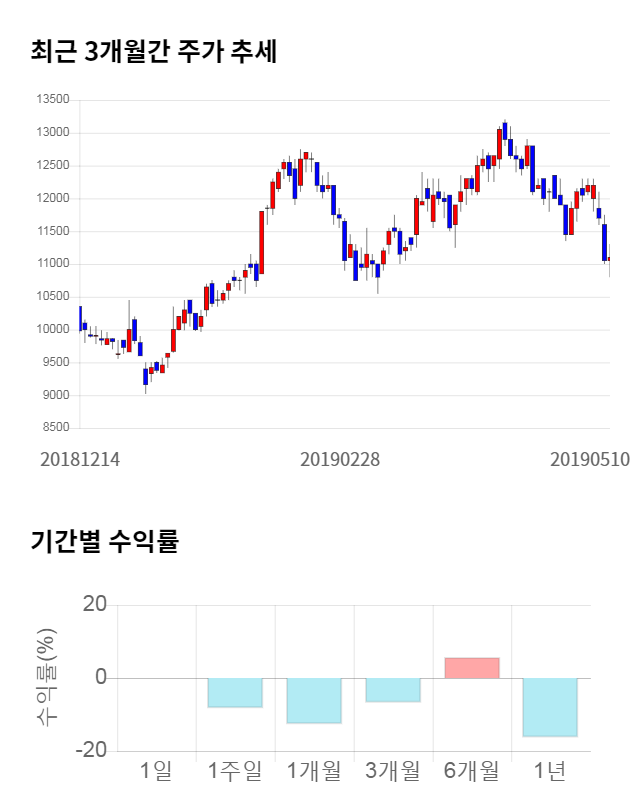Select the 1개월 period label
The image size is (640, 810).
(x=314, y=771)
